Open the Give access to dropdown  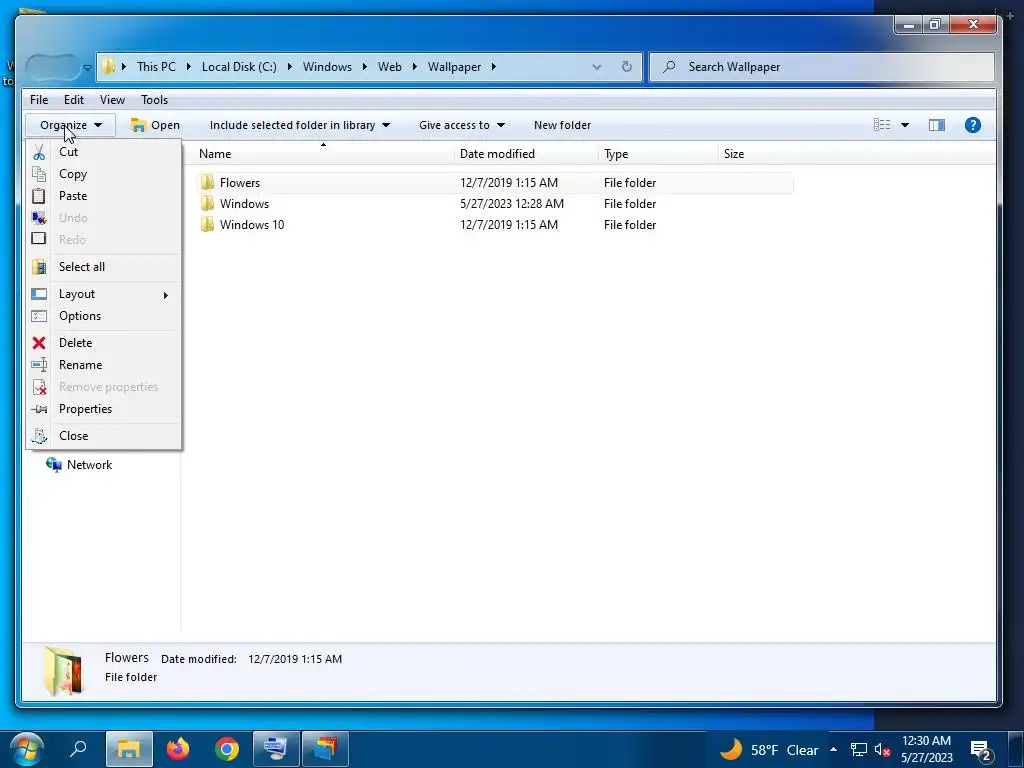tap(462, 125)
